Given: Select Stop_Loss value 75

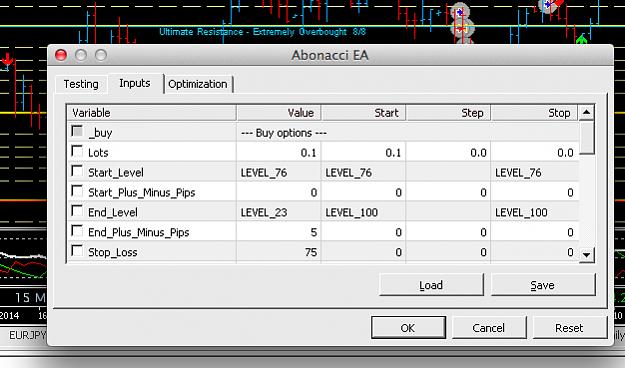Looking at the screenshot, I should point(279,252).
